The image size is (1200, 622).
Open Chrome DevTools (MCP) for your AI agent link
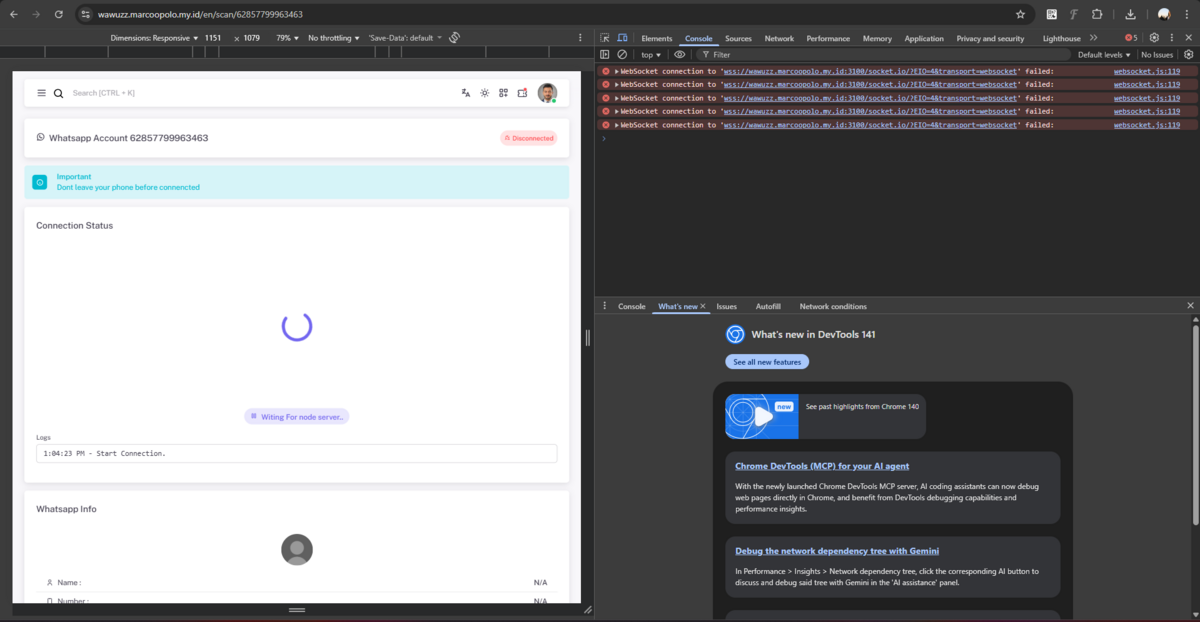[822, 466]
